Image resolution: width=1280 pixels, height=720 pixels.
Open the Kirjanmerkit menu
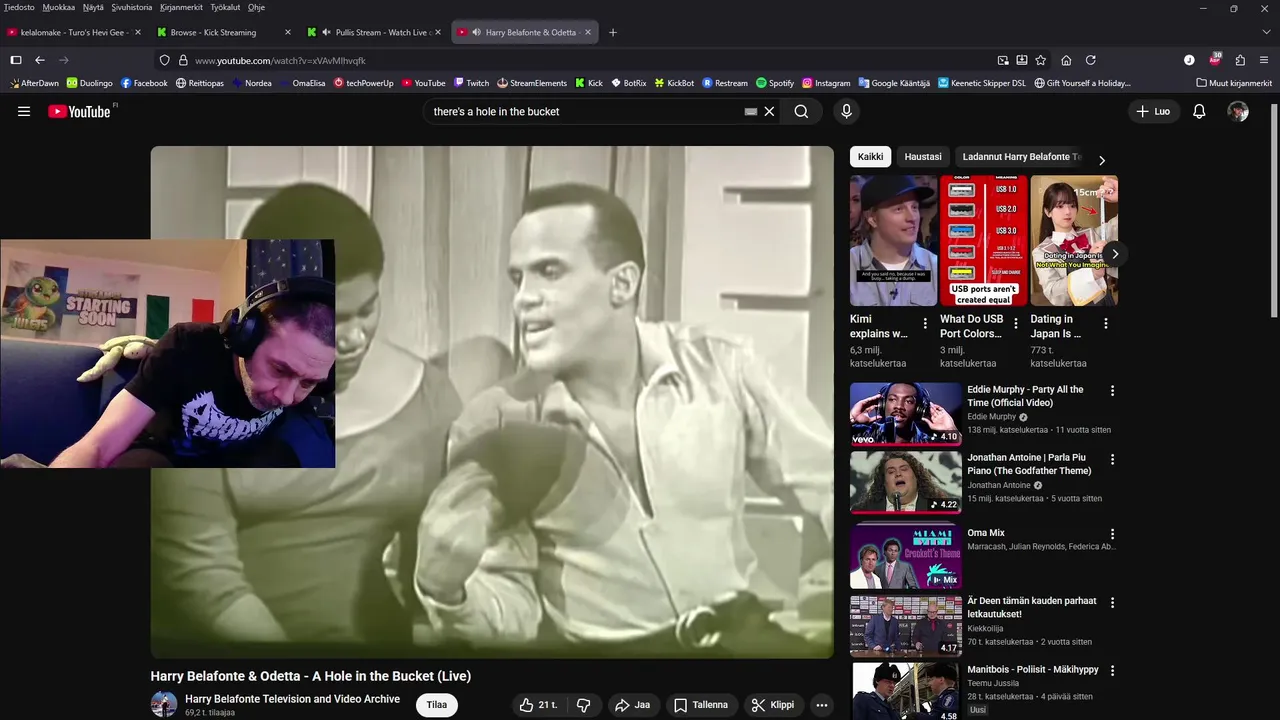click(181, 7)
